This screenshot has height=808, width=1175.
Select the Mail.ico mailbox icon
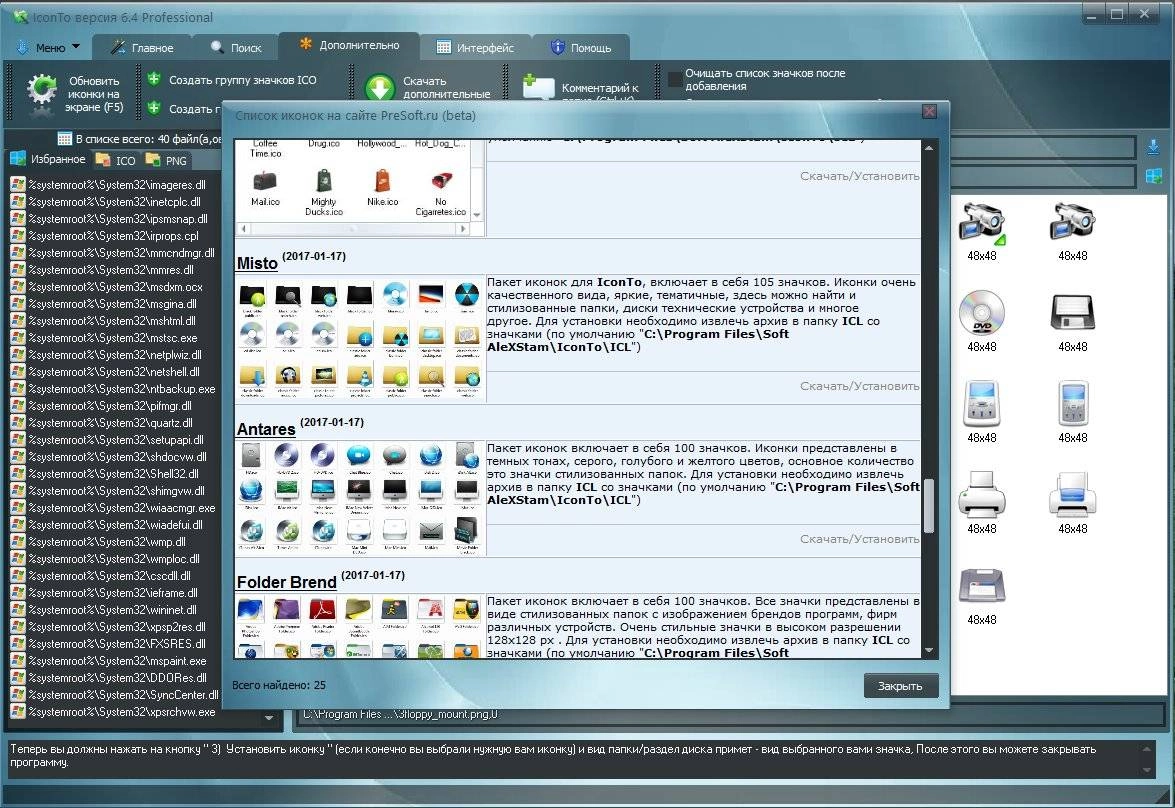265,182
